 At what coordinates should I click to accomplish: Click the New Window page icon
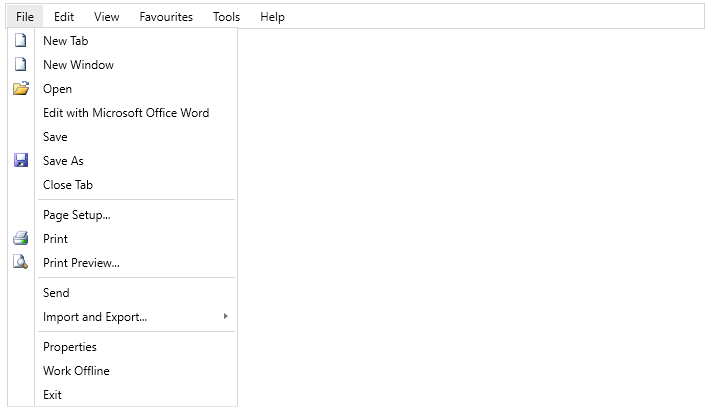pyautogui.click(x=20, y=64)
